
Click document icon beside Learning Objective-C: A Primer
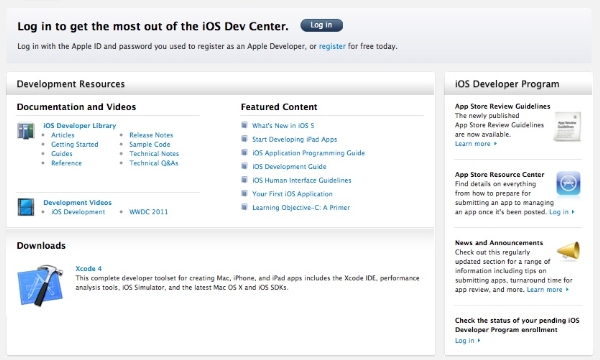click(x=244, y=207)
